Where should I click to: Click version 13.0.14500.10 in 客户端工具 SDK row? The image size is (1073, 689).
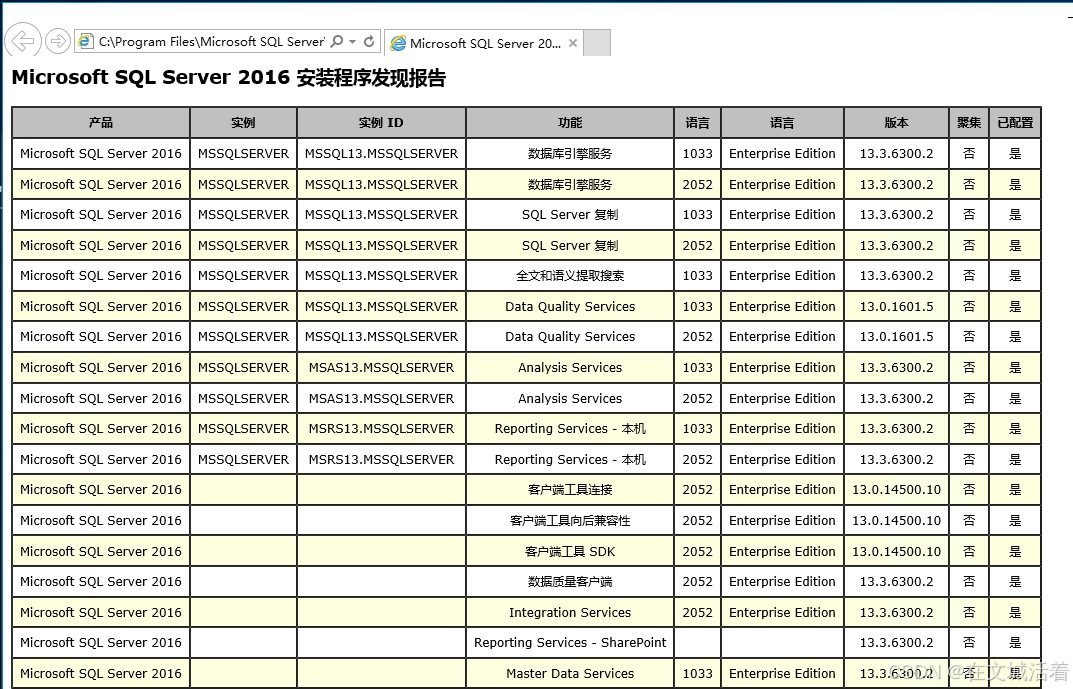896,551
